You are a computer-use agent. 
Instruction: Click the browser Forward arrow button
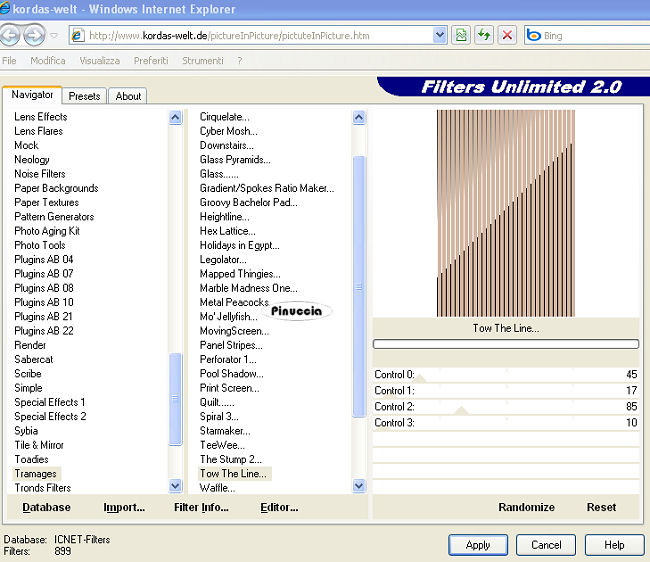point(34,36)
